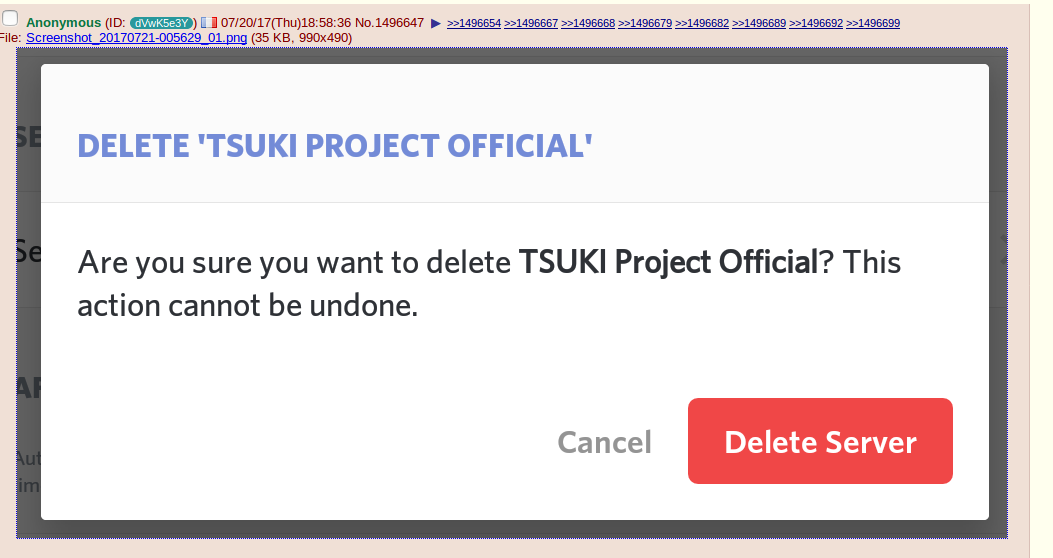Follow reply link >>1496667
Screen dimensions: 1053x558
coord(531,23)
